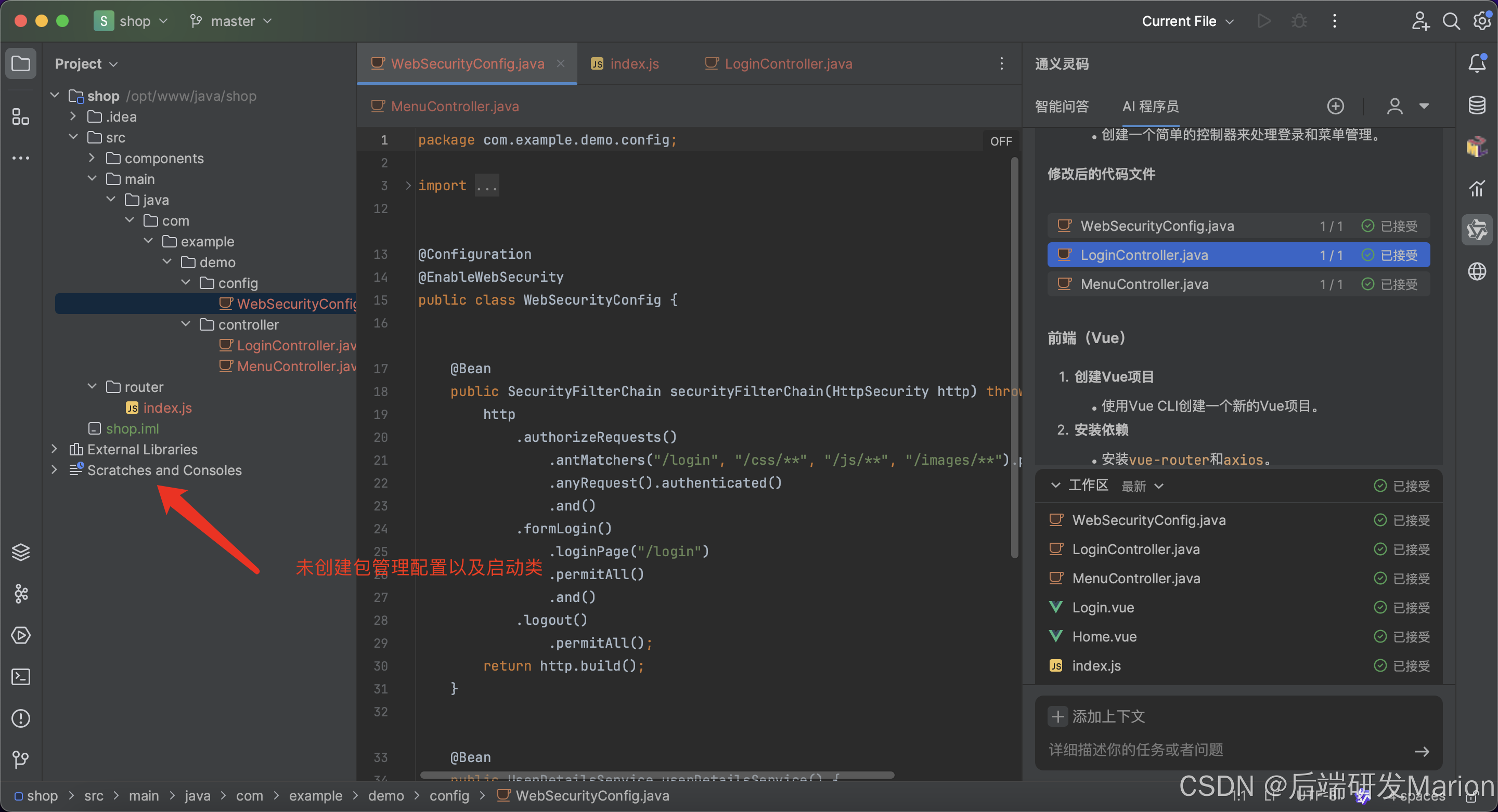
Task: Expand the folded import block
Action: point(408,186)
